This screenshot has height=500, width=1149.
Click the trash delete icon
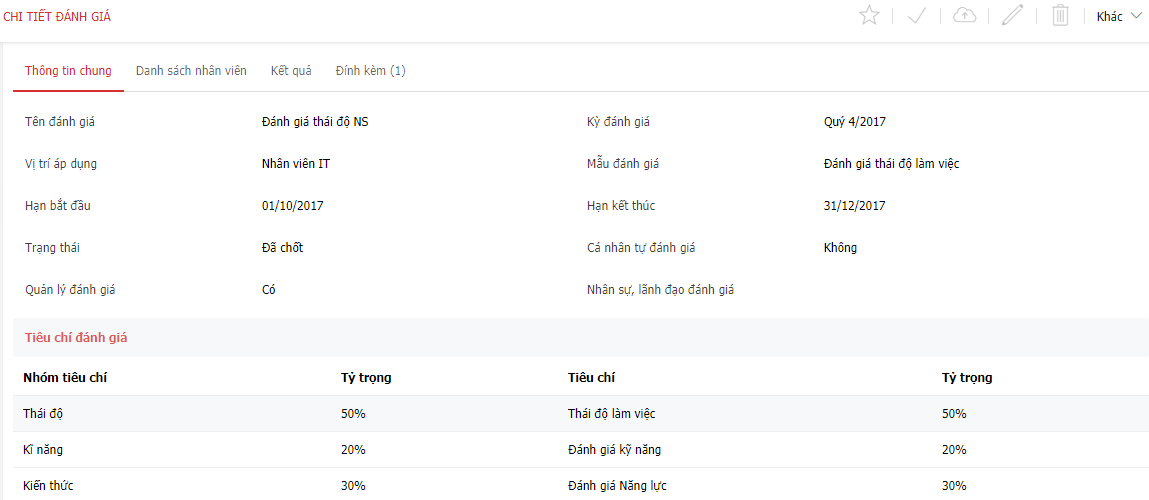pyautogui.click(x=1061, y=16)
